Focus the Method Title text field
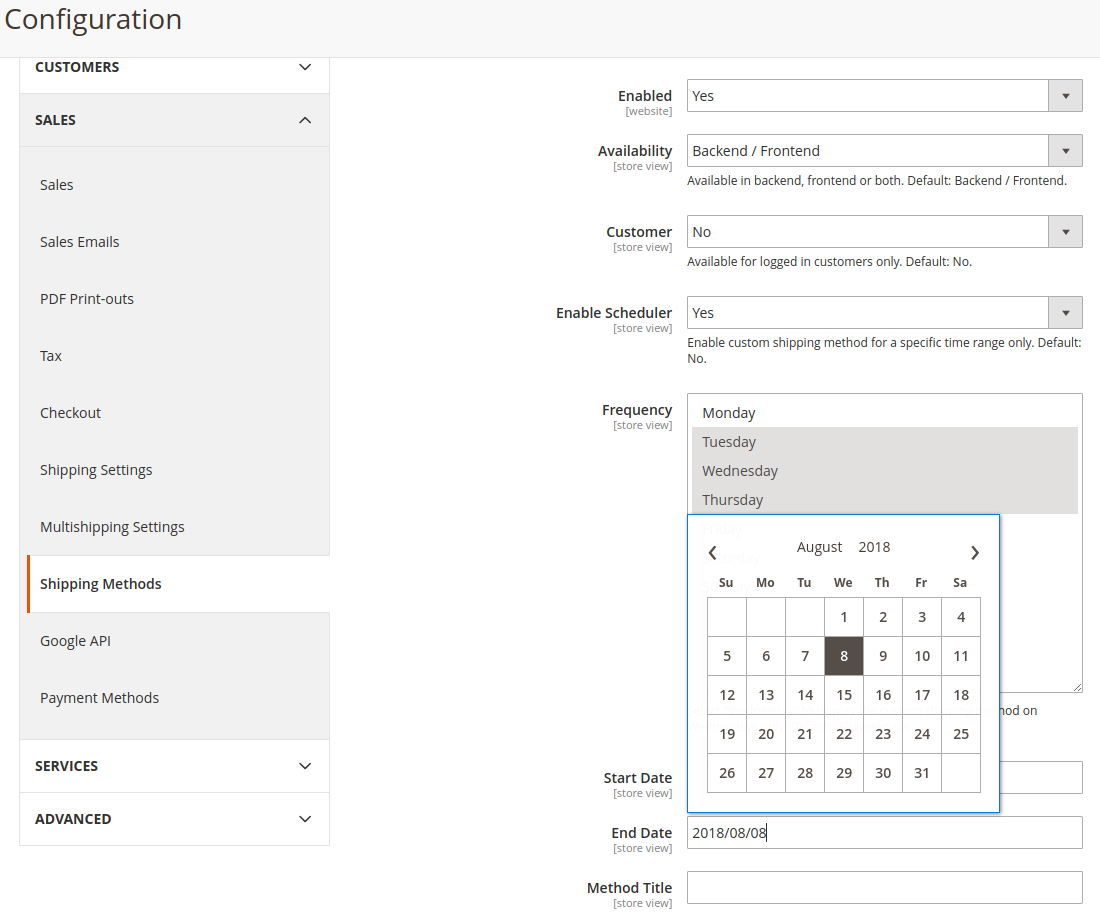The width and height of the screenshot is (1100, 917). (884, 888)
